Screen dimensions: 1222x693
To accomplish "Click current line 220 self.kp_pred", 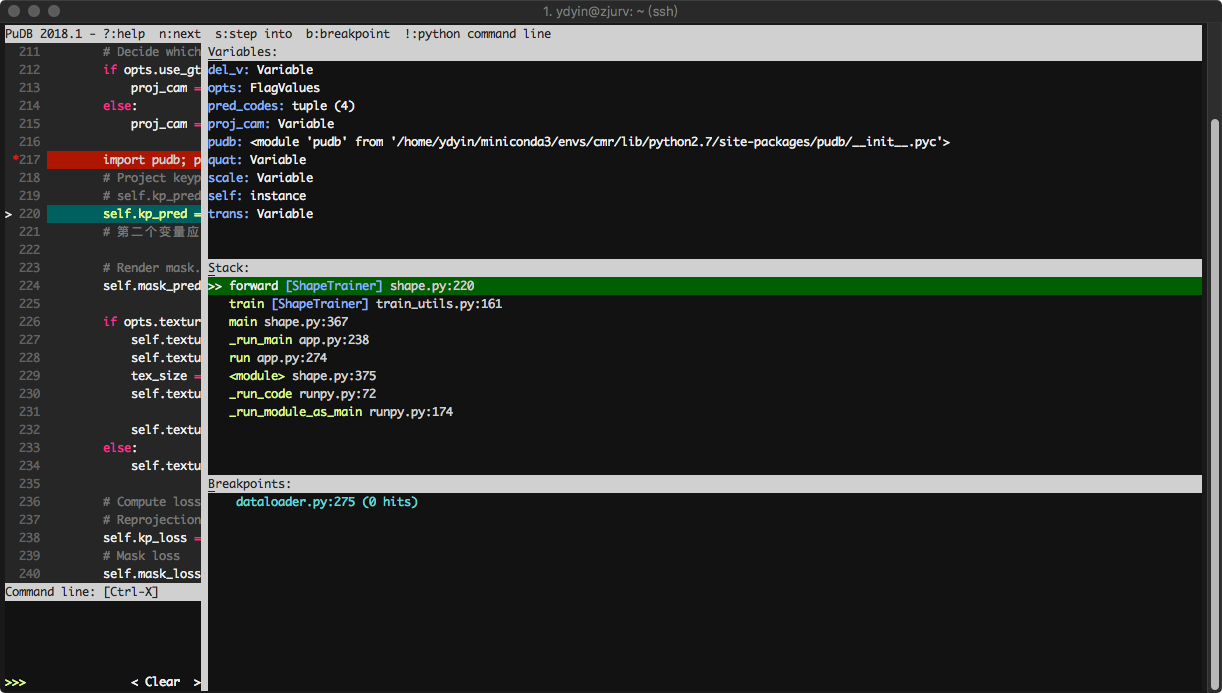I will click(124, 214).
